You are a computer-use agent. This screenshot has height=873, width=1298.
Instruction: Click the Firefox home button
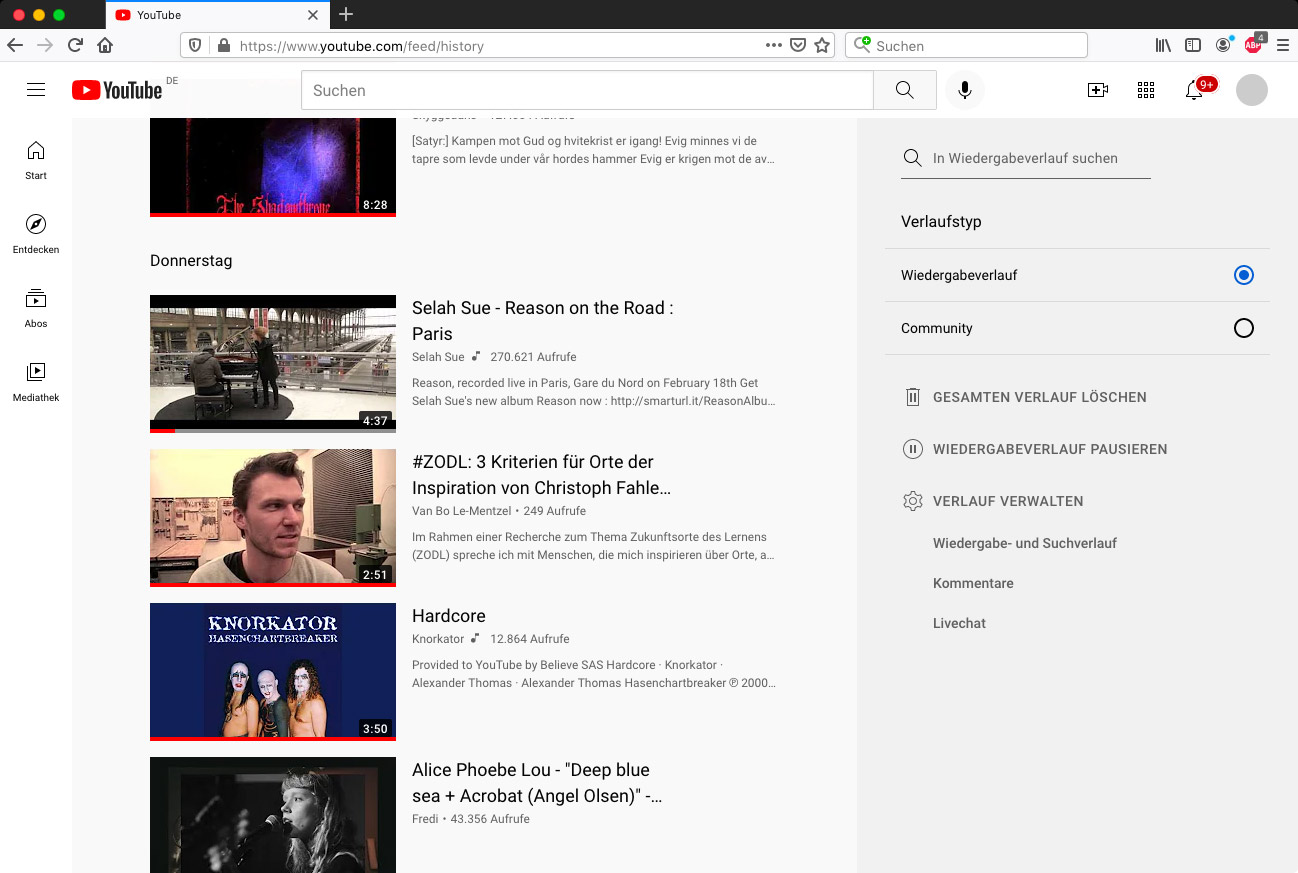coord(105,45)
